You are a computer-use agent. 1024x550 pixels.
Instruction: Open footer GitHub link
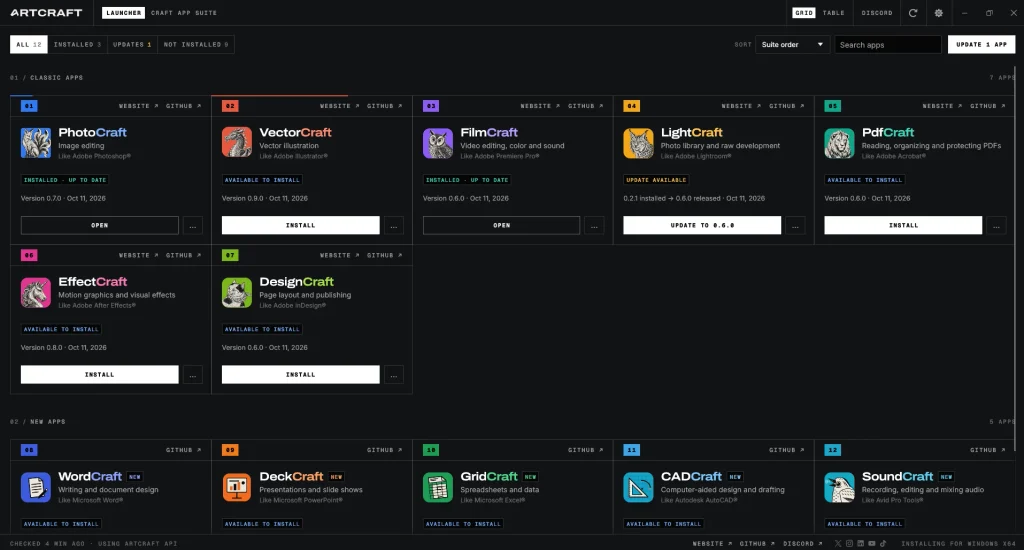pyautogui.click(x=757, y=543)
